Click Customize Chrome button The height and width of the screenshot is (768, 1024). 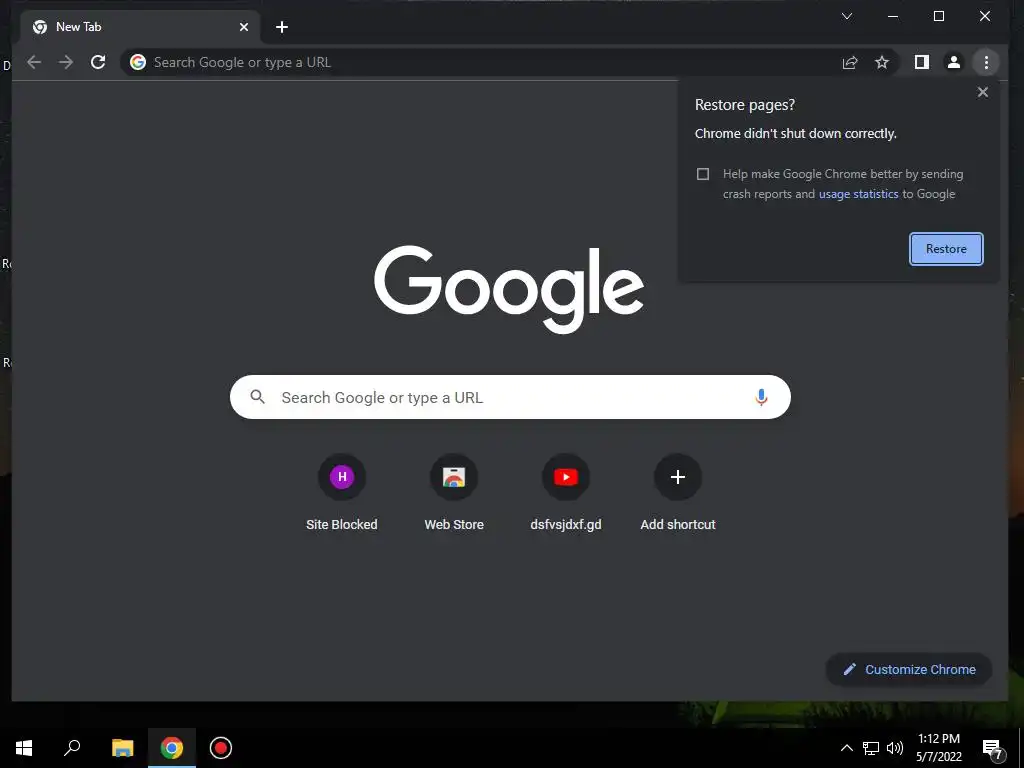click(909, 669)
